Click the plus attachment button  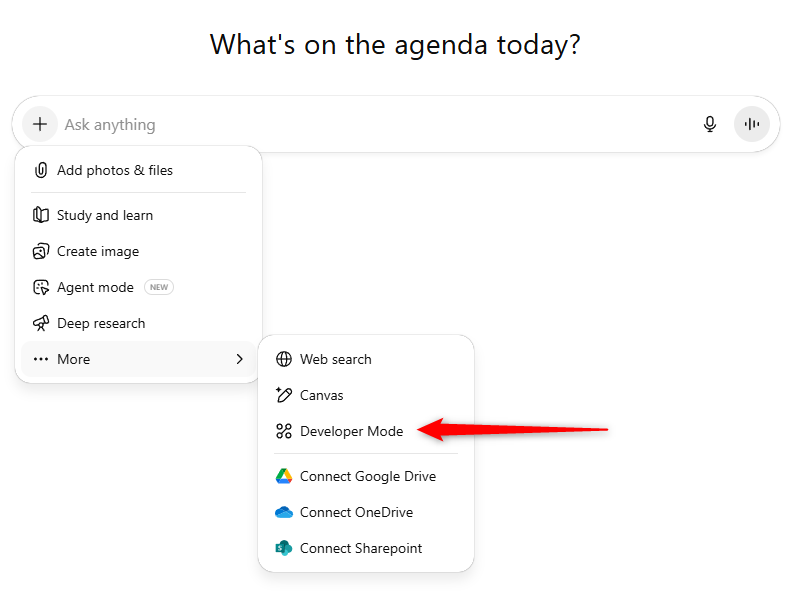click(39, 124)
